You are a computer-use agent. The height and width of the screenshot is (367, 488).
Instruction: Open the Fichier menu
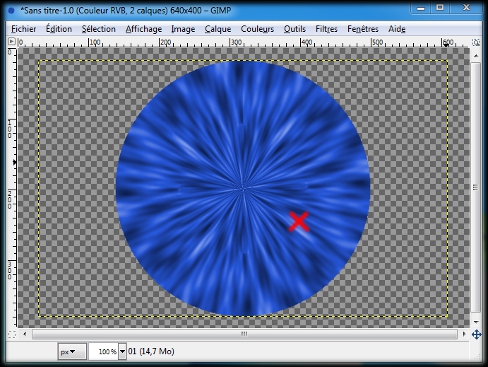coord(24,29)
